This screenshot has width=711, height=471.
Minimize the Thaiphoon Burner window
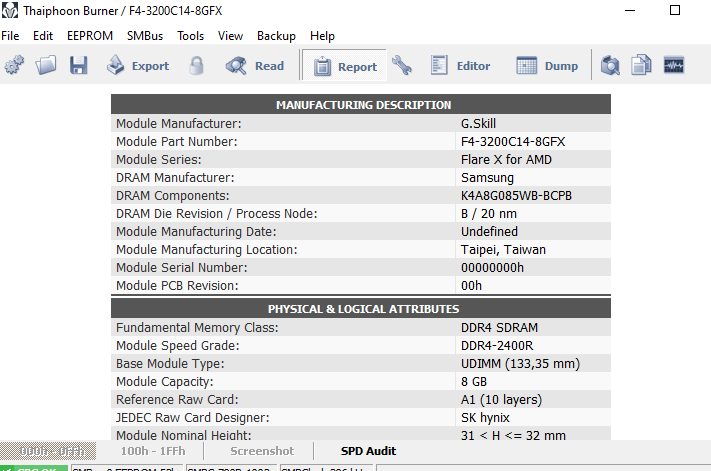(x=630, y=10)
